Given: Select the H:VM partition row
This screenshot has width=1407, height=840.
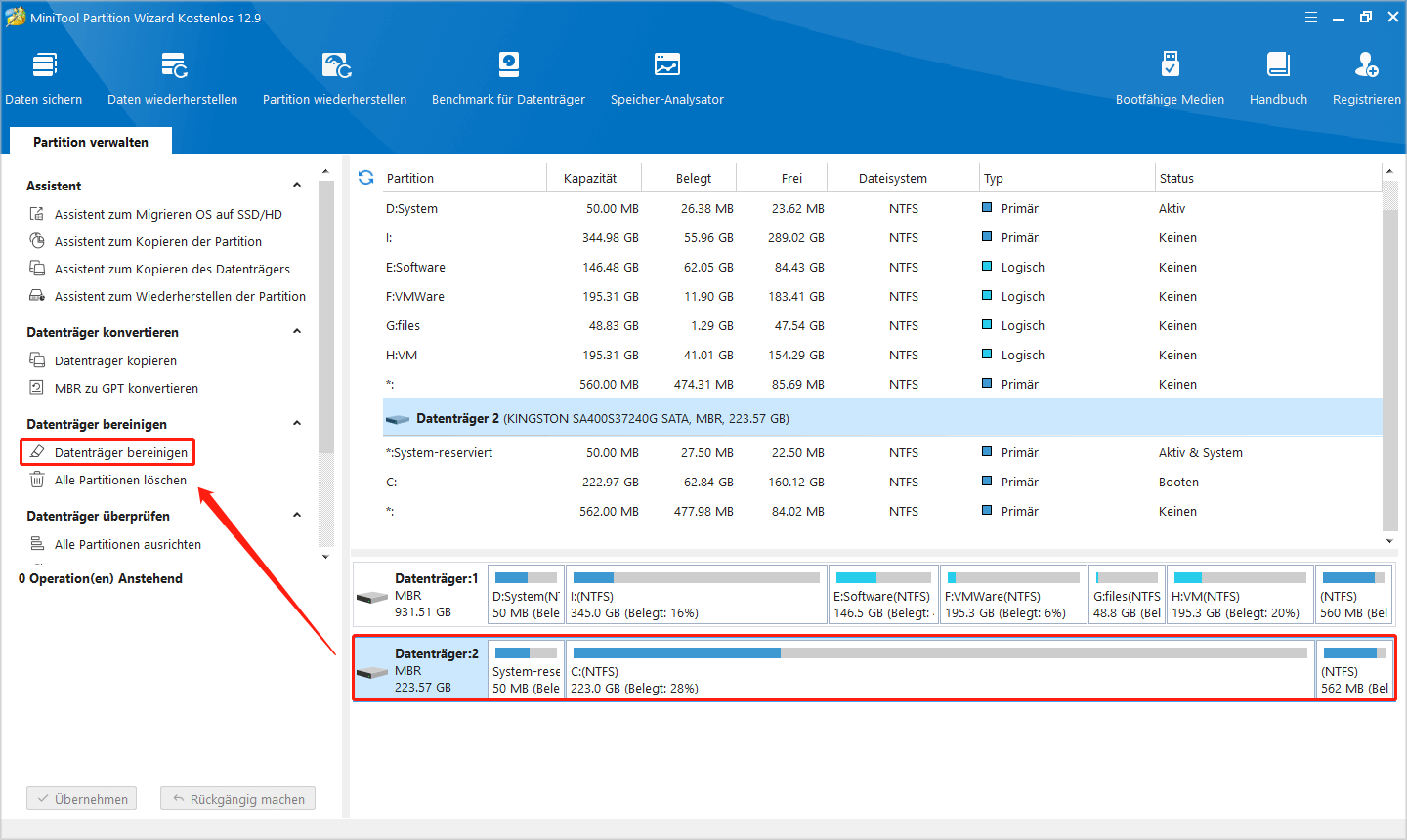Looking at the screenshot, I should [882, 355].
